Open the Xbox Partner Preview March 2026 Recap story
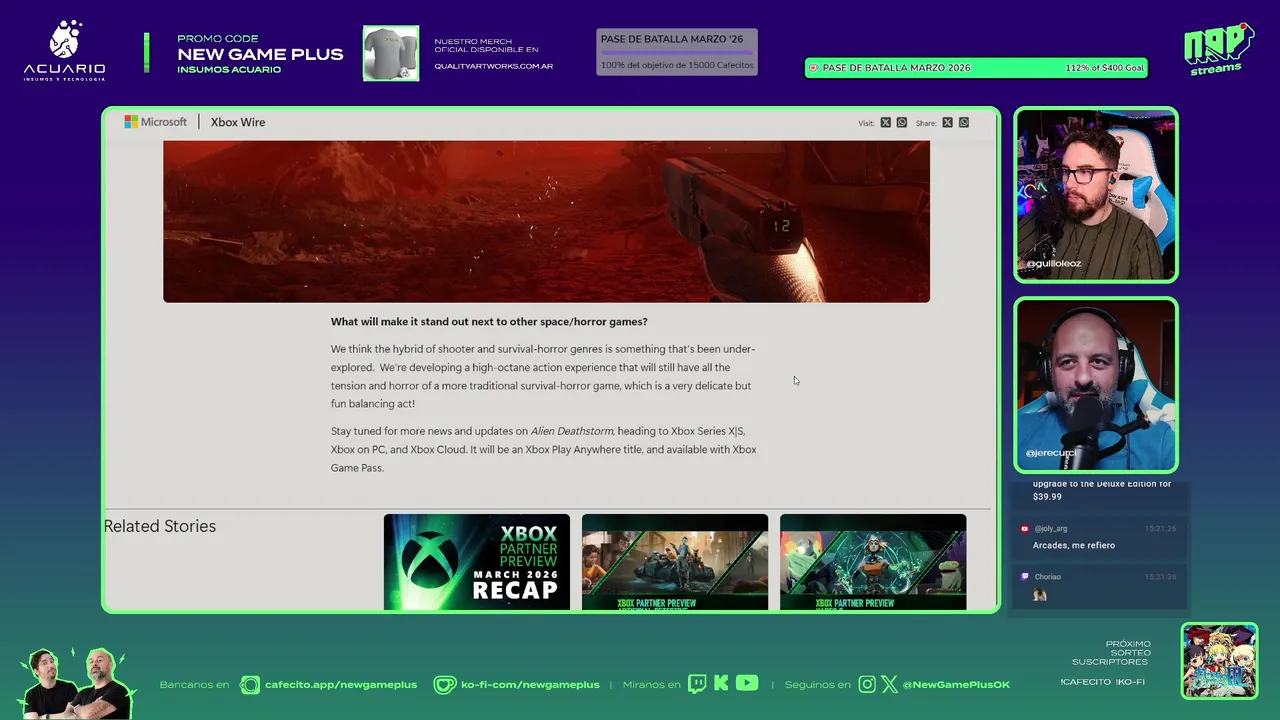The height and width of the screenshot is (720, 1280). coord(477,562)
